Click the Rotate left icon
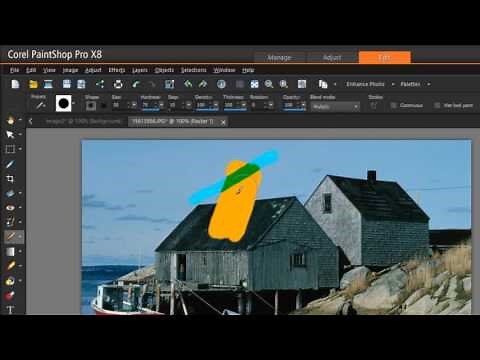 point(188,84)
